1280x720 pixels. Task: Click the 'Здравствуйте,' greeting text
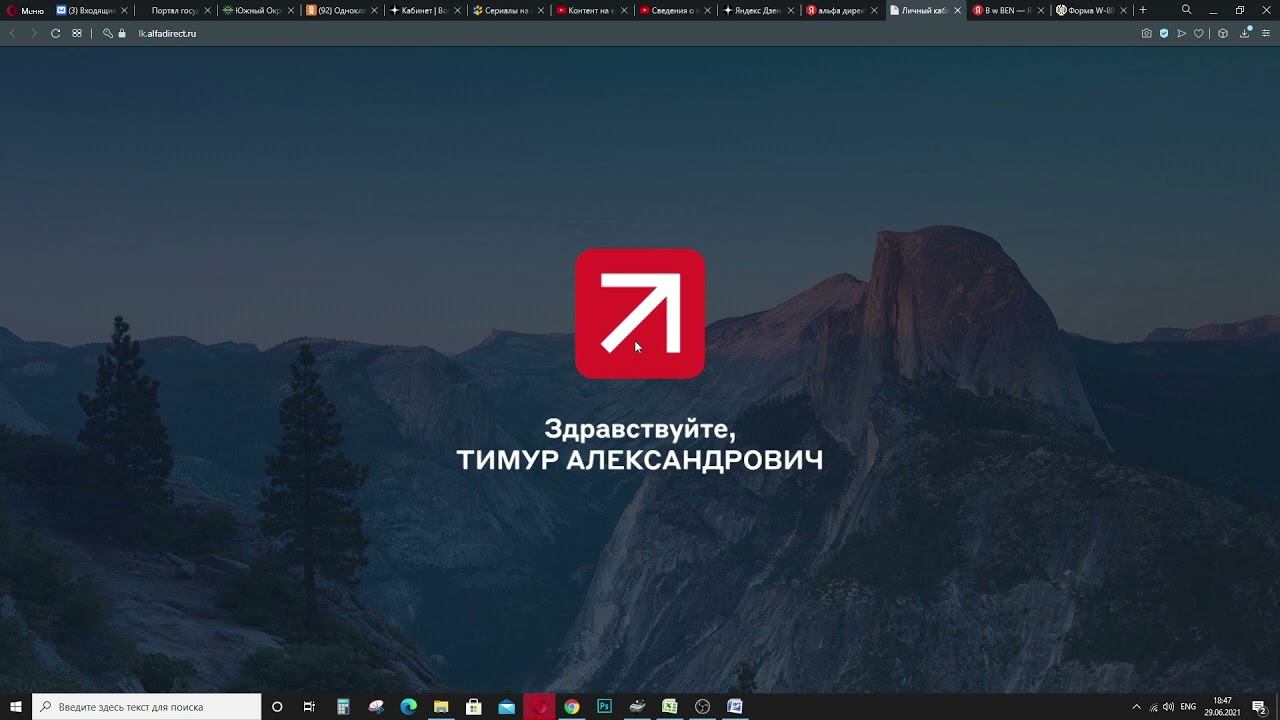(x=640, y=430)
